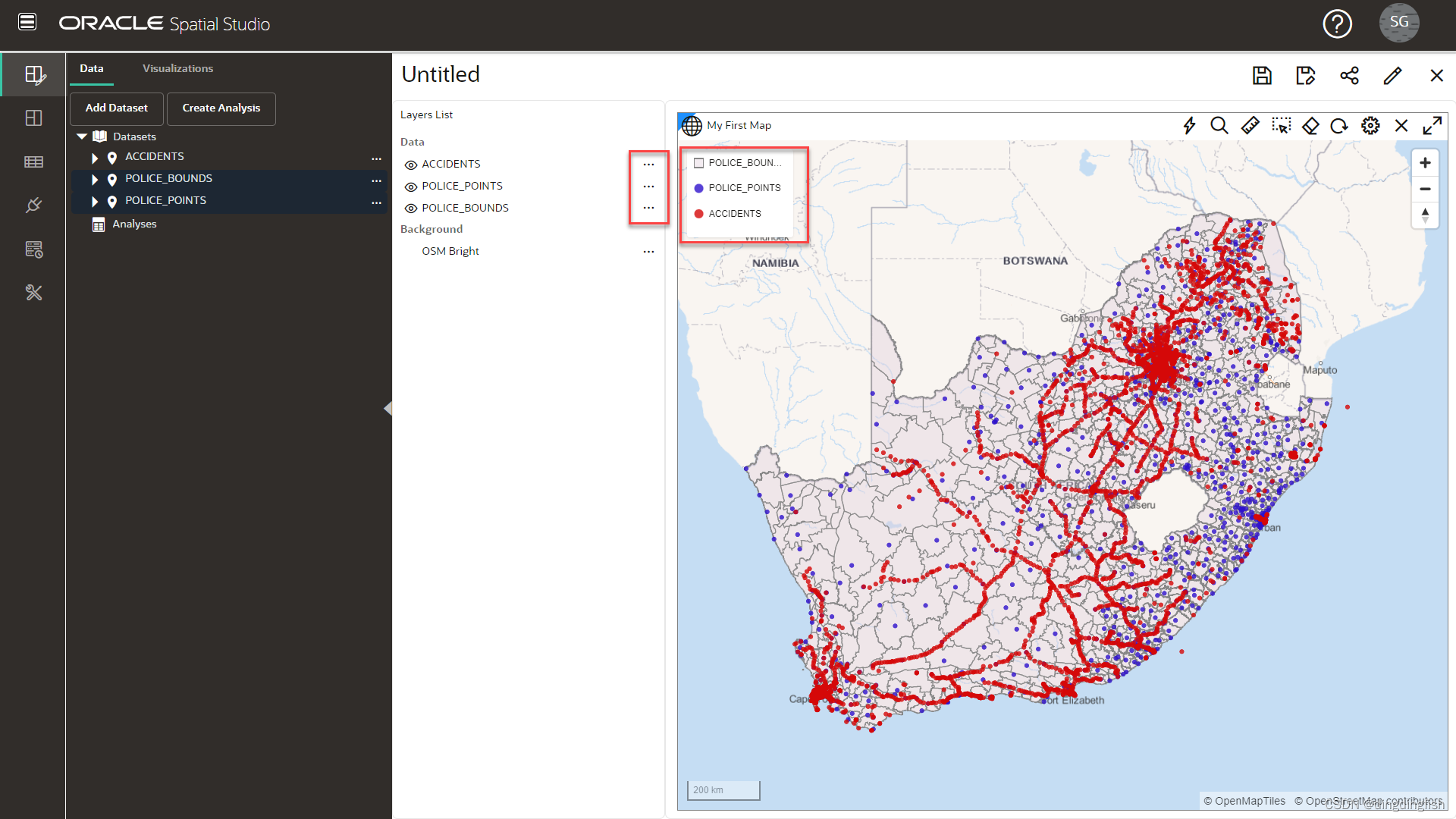Switch to the Visualizations tab
The height and width of the screenshot is (819, 1456).
pos(177,68)
